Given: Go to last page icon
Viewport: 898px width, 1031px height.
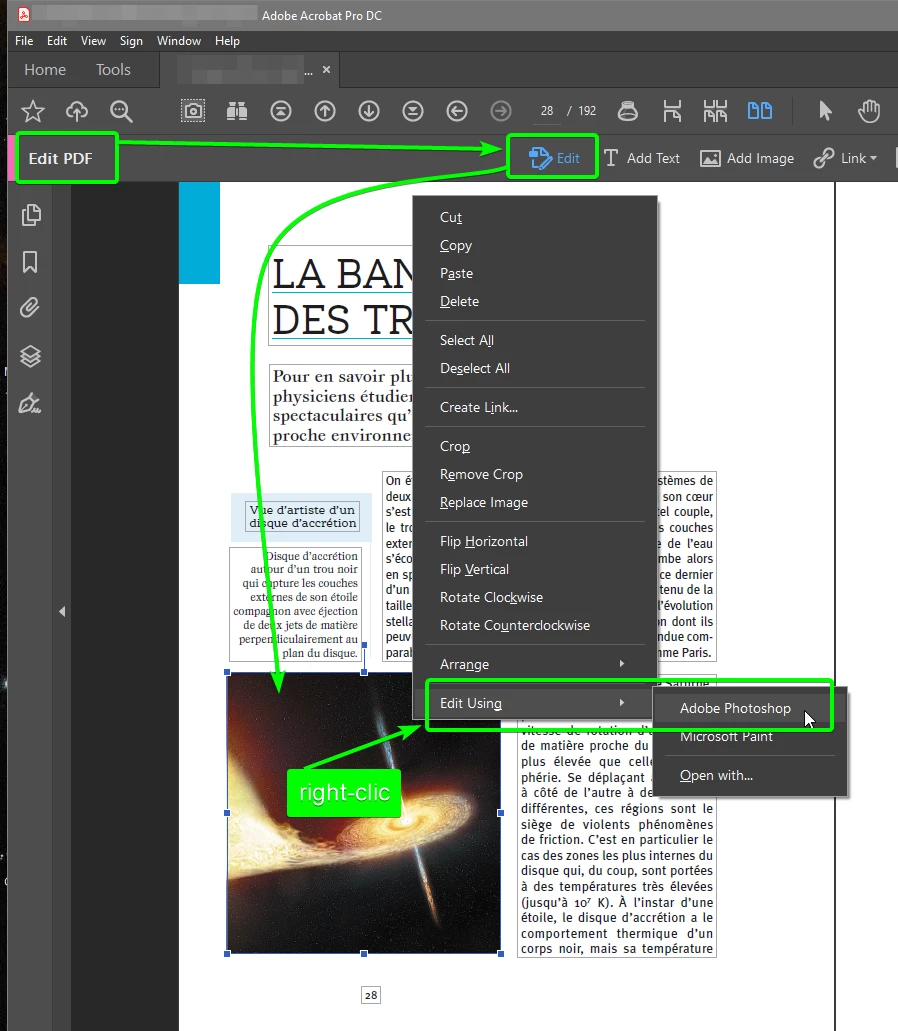Looking at the screenshot, I should (413, 111).
